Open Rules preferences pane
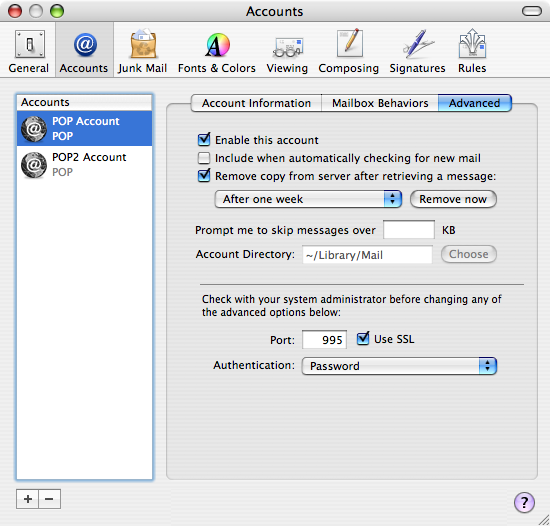This screenshot has height=526, width=550. [x=472, y=51]
